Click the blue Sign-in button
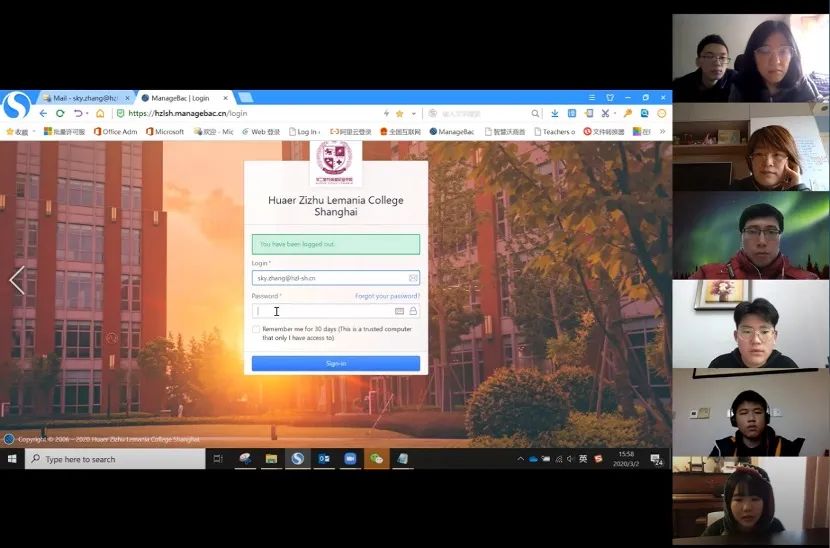This screenshot has height=548, width=830. point(336,363)
